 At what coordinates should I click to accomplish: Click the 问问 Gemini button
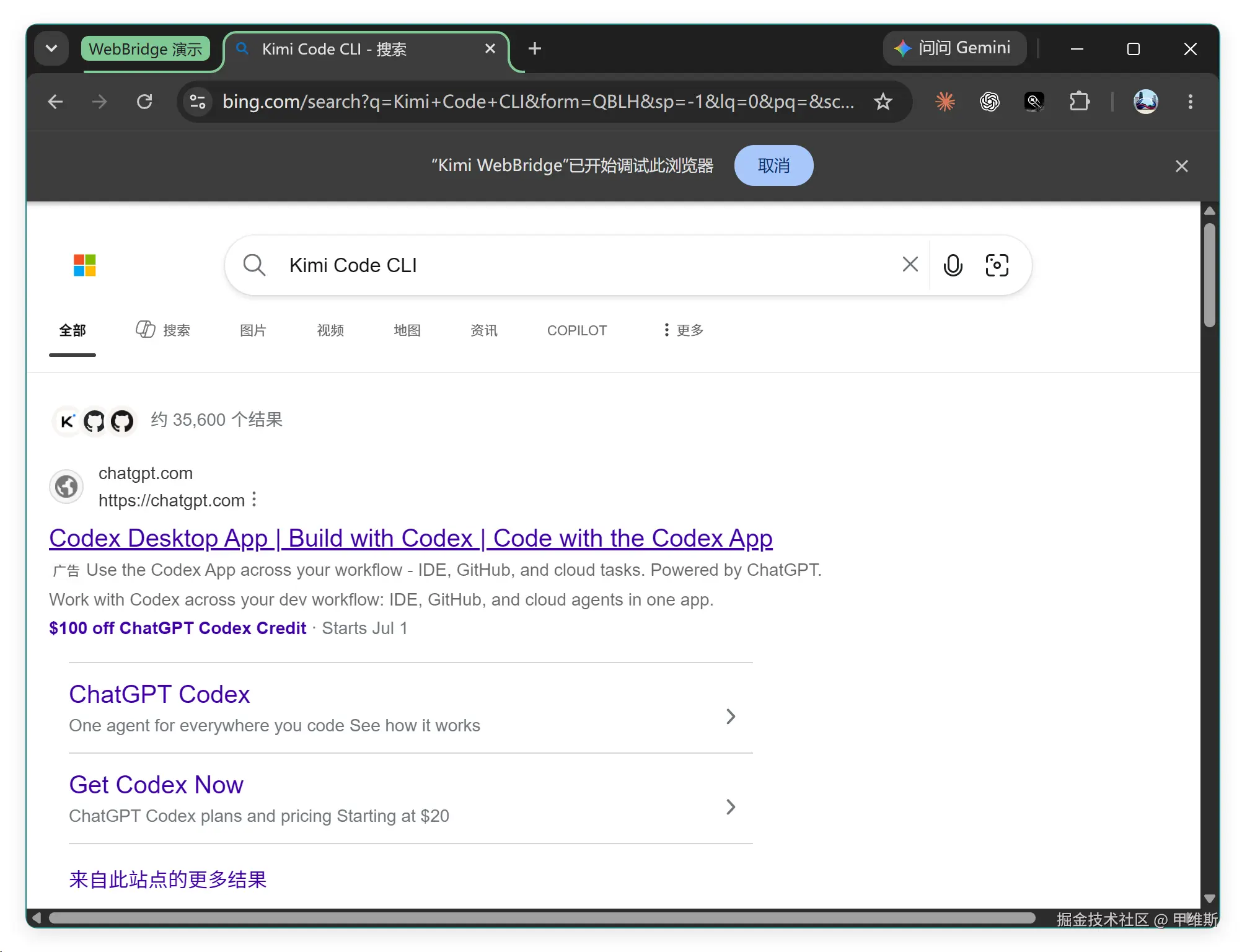[954, 48]
